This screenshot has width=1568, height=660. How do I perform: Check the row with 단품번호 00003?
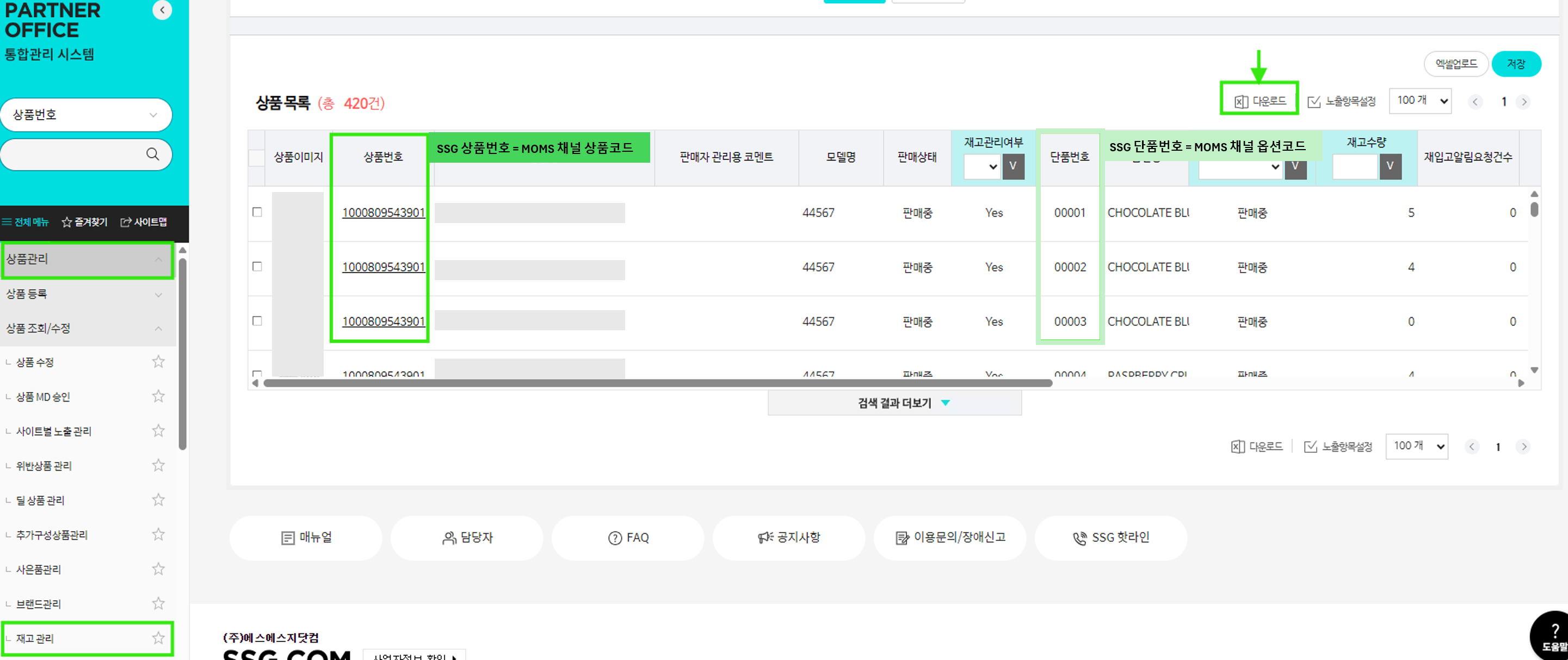[x=257, y=321]
